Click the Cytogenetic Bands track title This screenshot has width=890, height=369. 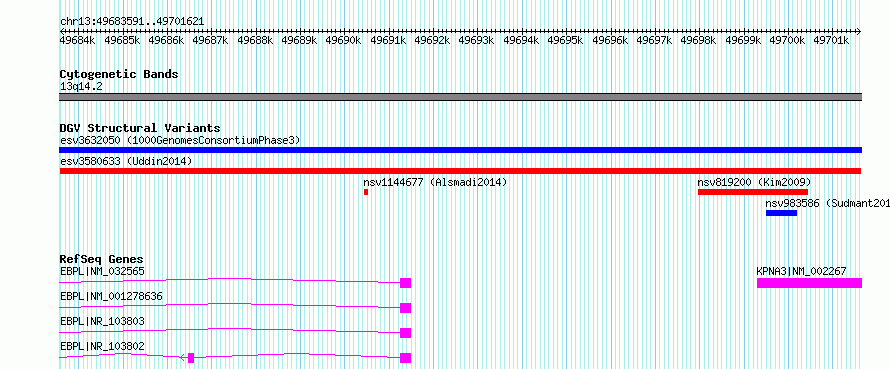119,74
